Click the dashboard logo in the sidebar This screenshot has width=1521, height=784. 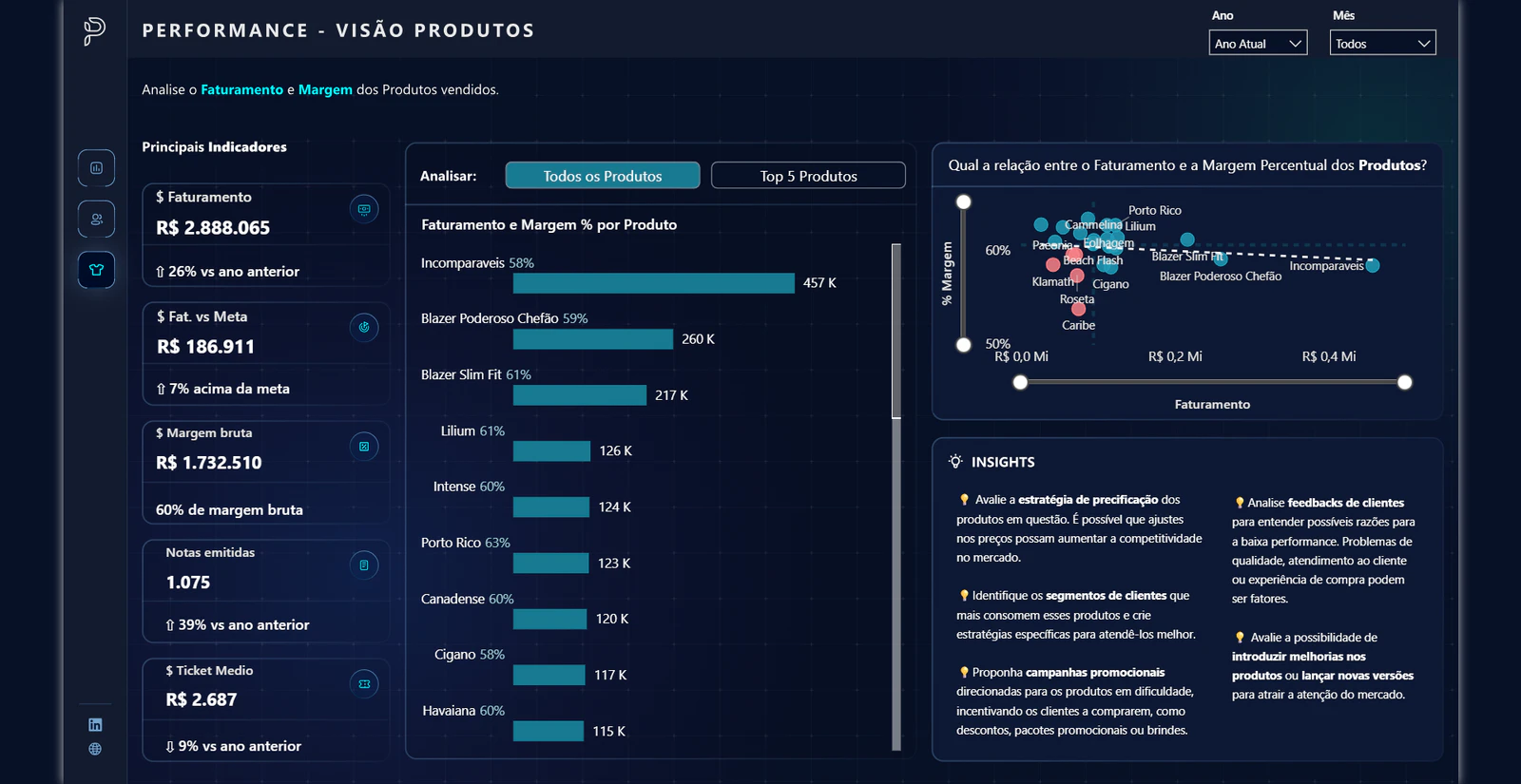tap(94, 30)
